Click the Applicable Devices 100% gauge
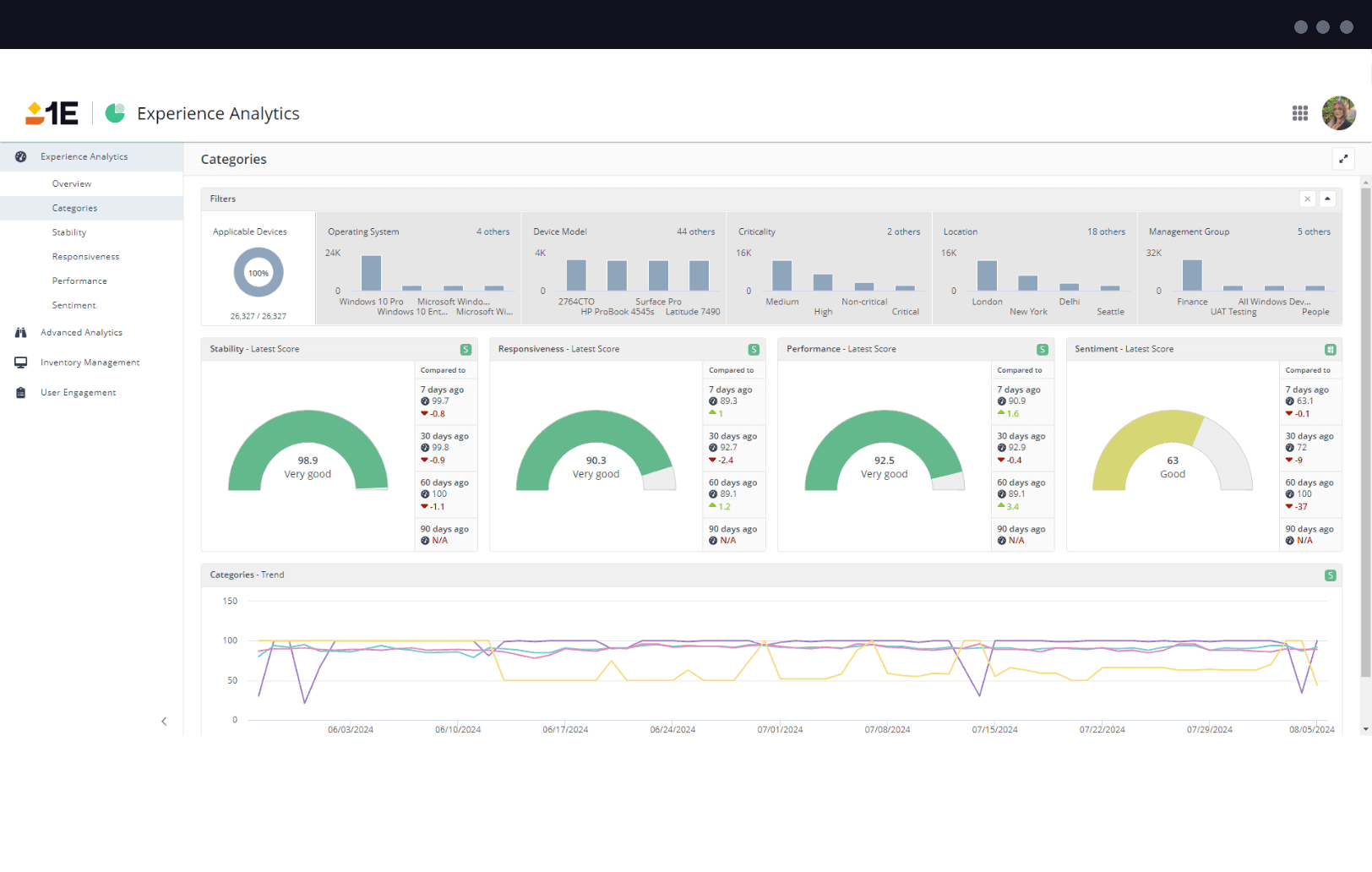The image size is (1372, 872). [258, 272]
